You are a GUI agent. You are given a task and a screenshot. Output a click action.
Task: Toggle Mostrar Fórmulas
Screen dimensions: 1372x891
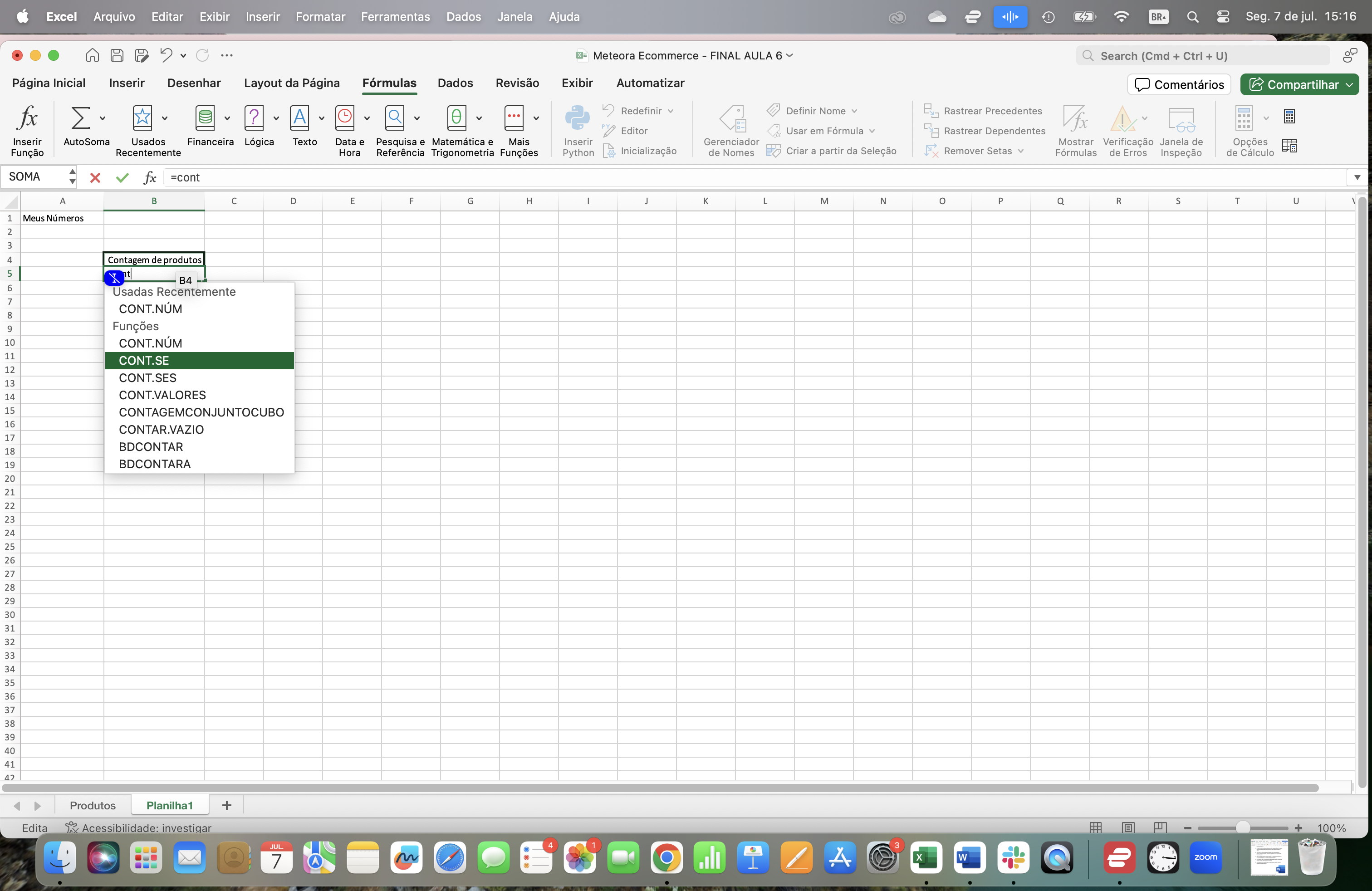(x=1076, y=119)
